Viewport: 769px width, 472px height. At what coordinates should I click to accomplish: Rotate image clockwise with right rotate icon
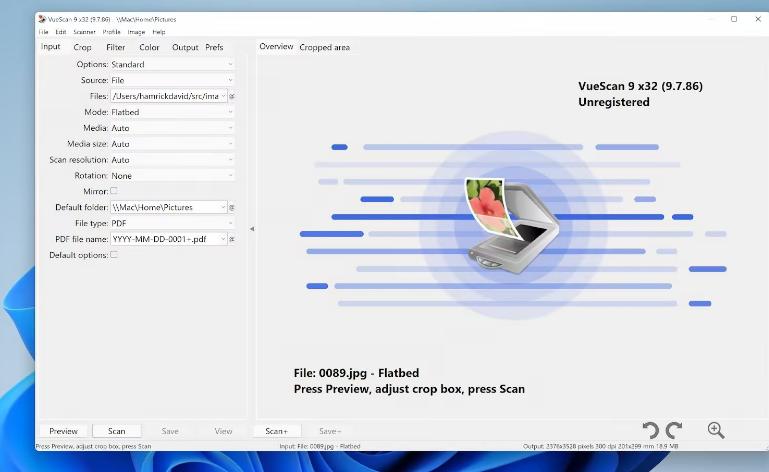[674, 430]
